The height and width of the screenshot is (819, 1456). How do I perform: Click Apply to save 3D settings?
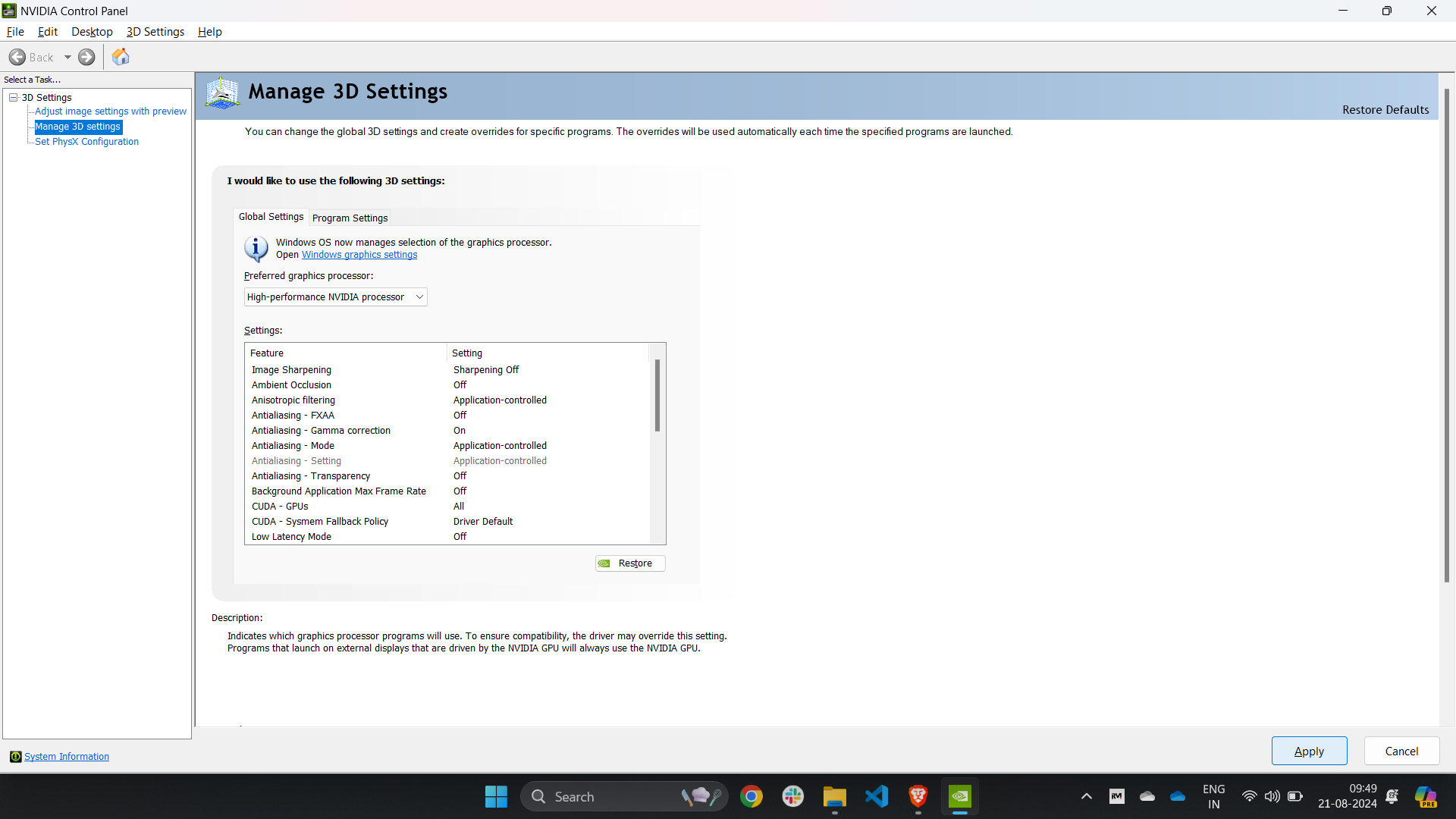point(1309,751)
